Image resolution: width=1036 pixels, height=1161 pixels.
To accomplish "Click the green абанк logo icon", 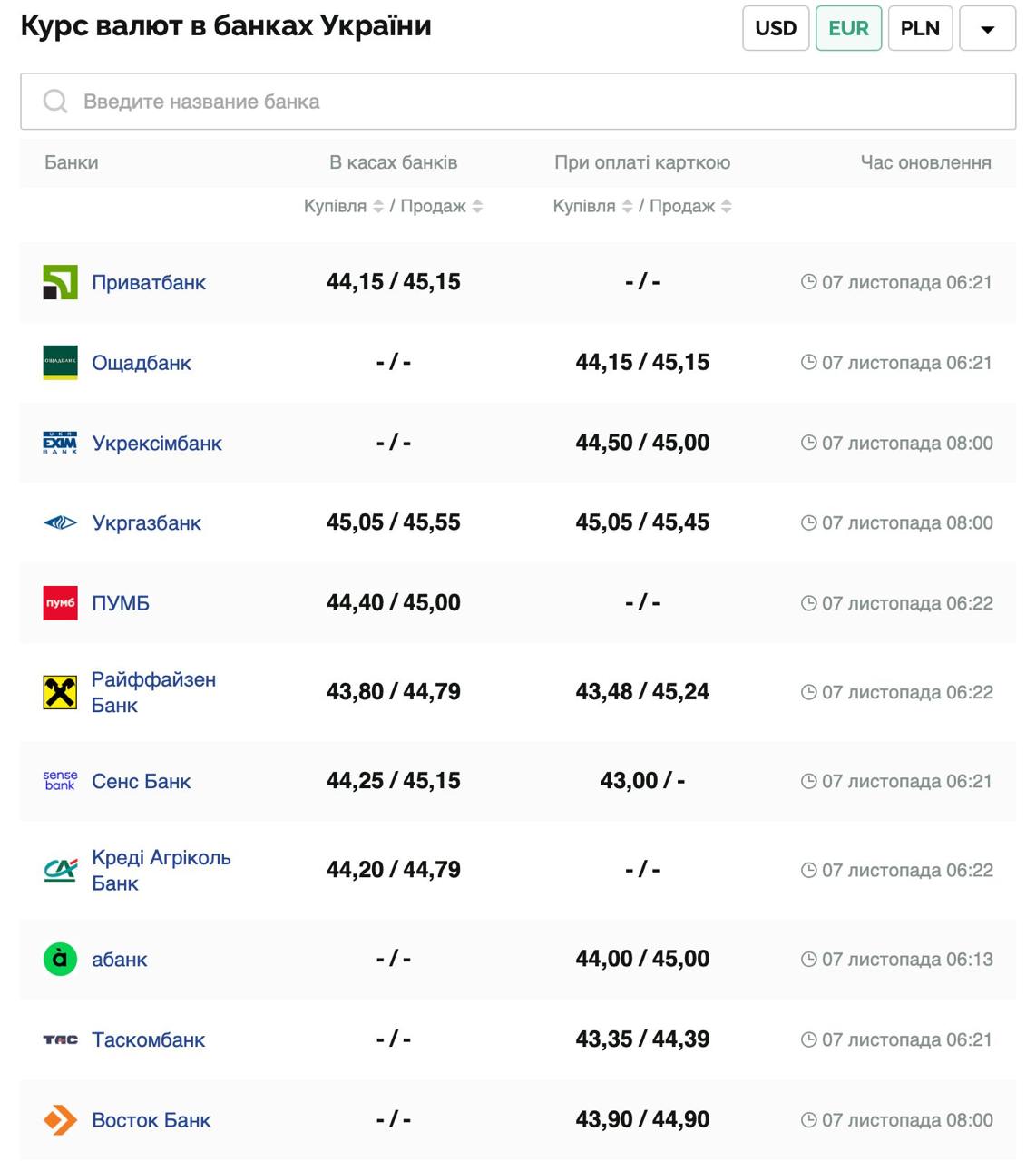I will (x=60, y=959).
